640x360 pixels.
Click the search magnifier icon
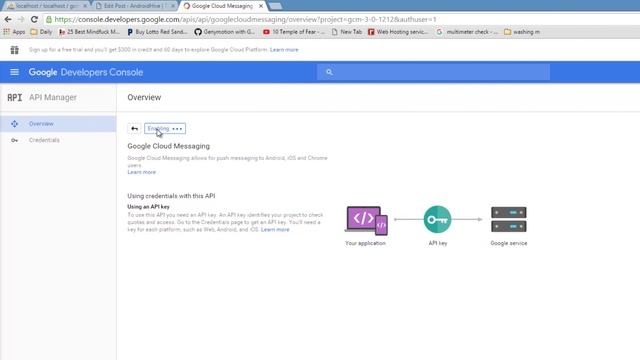point(329,72)
